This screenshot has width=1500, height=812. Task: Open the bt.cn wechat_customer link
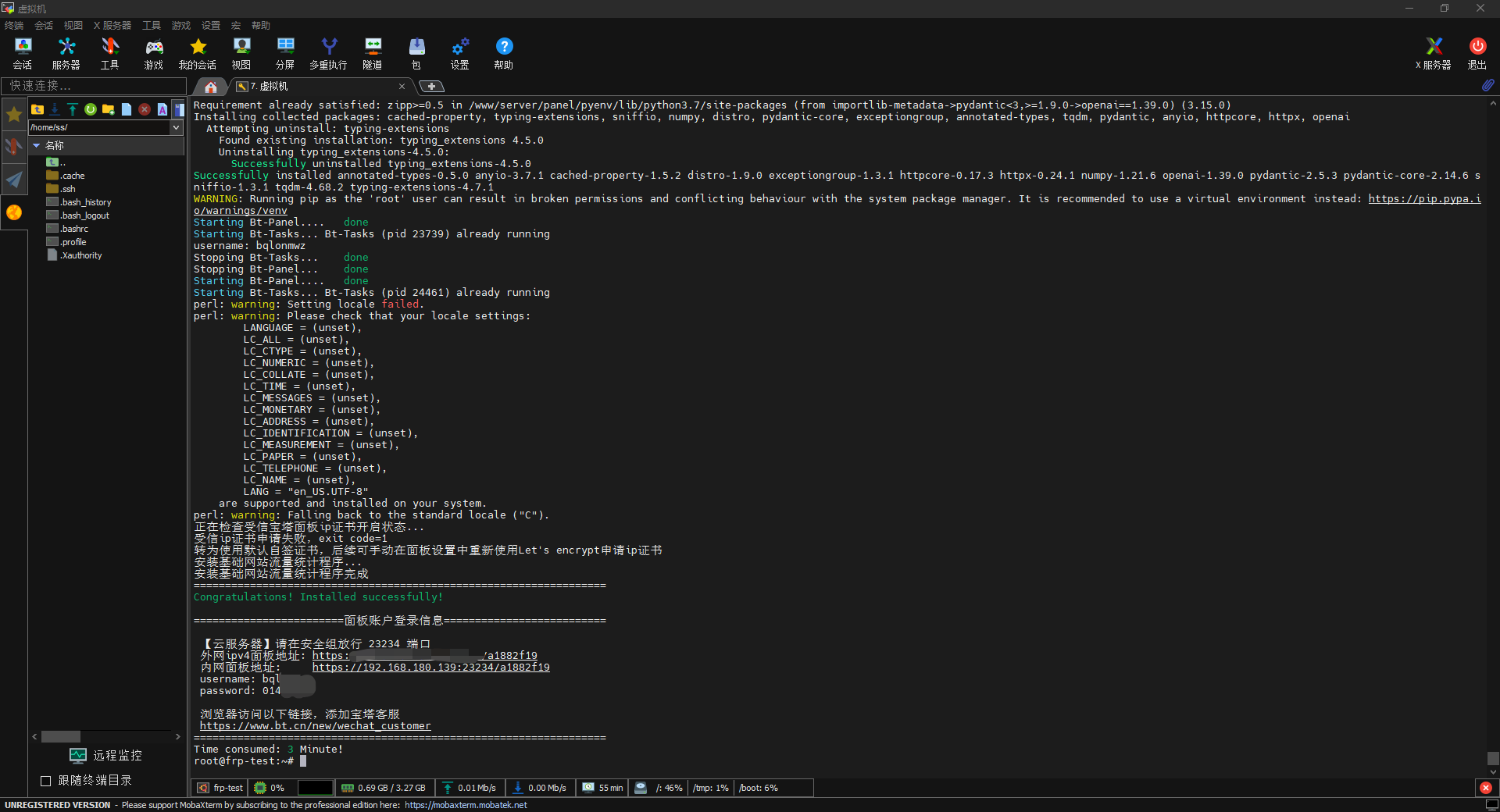coord(315,726)
